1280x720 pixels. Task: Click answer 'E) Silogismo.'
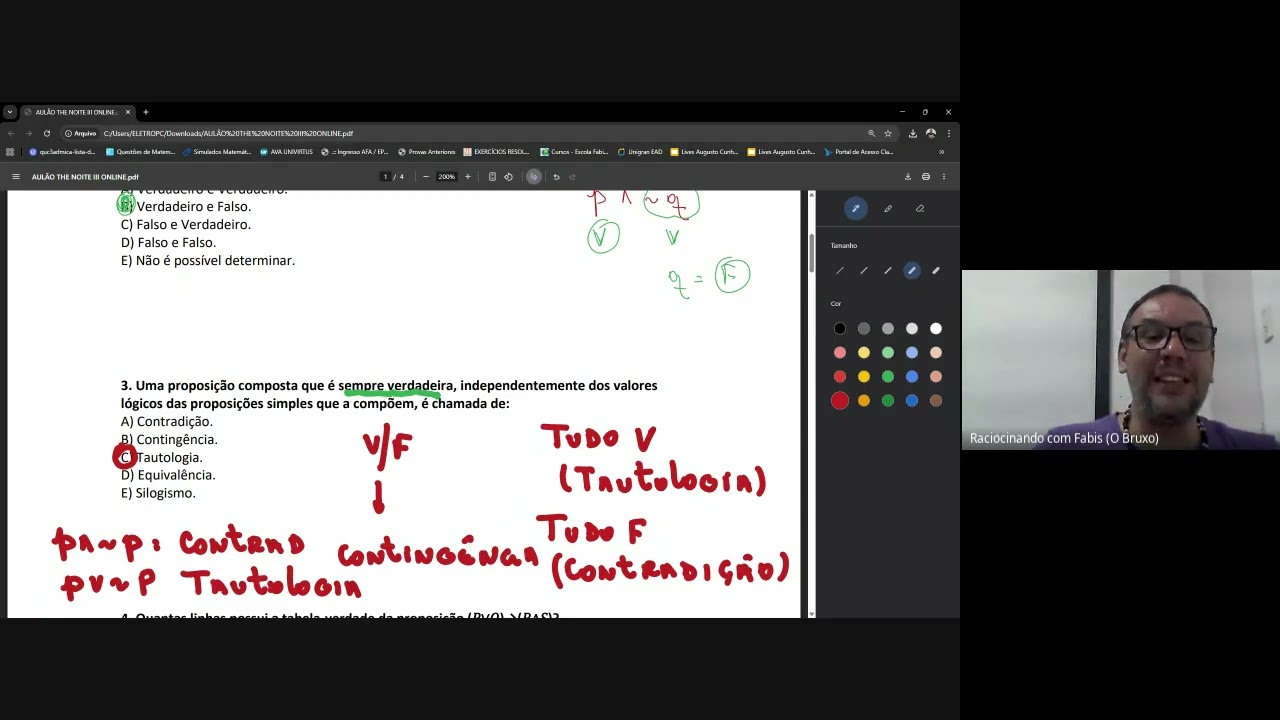point(158,493)
